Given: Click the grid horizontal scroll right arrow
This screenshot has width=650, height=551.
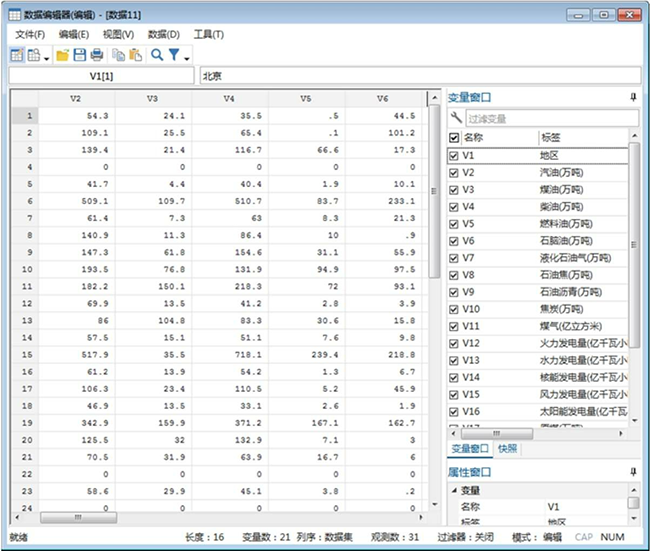Looking at the screenshot, I should tap(420, 517).
